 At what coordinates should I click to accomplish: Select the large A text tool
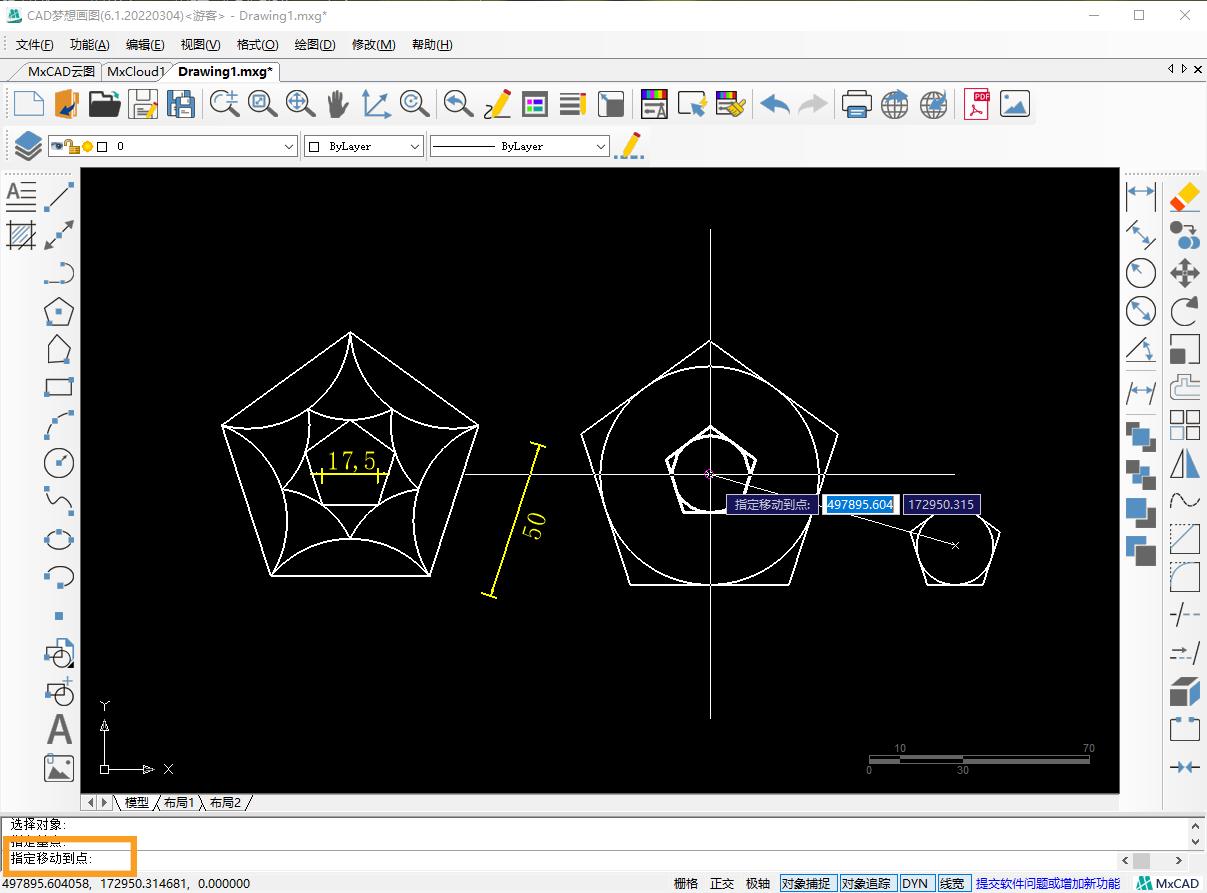tap(59, 730)
